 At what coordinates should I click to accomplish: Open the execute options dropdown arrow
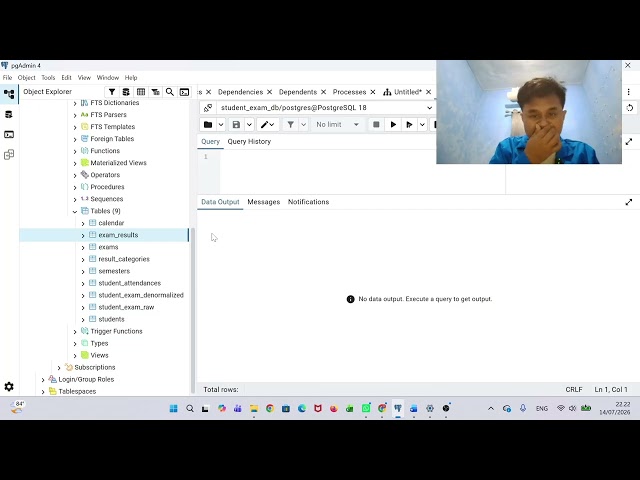click(x=422, y=124)
